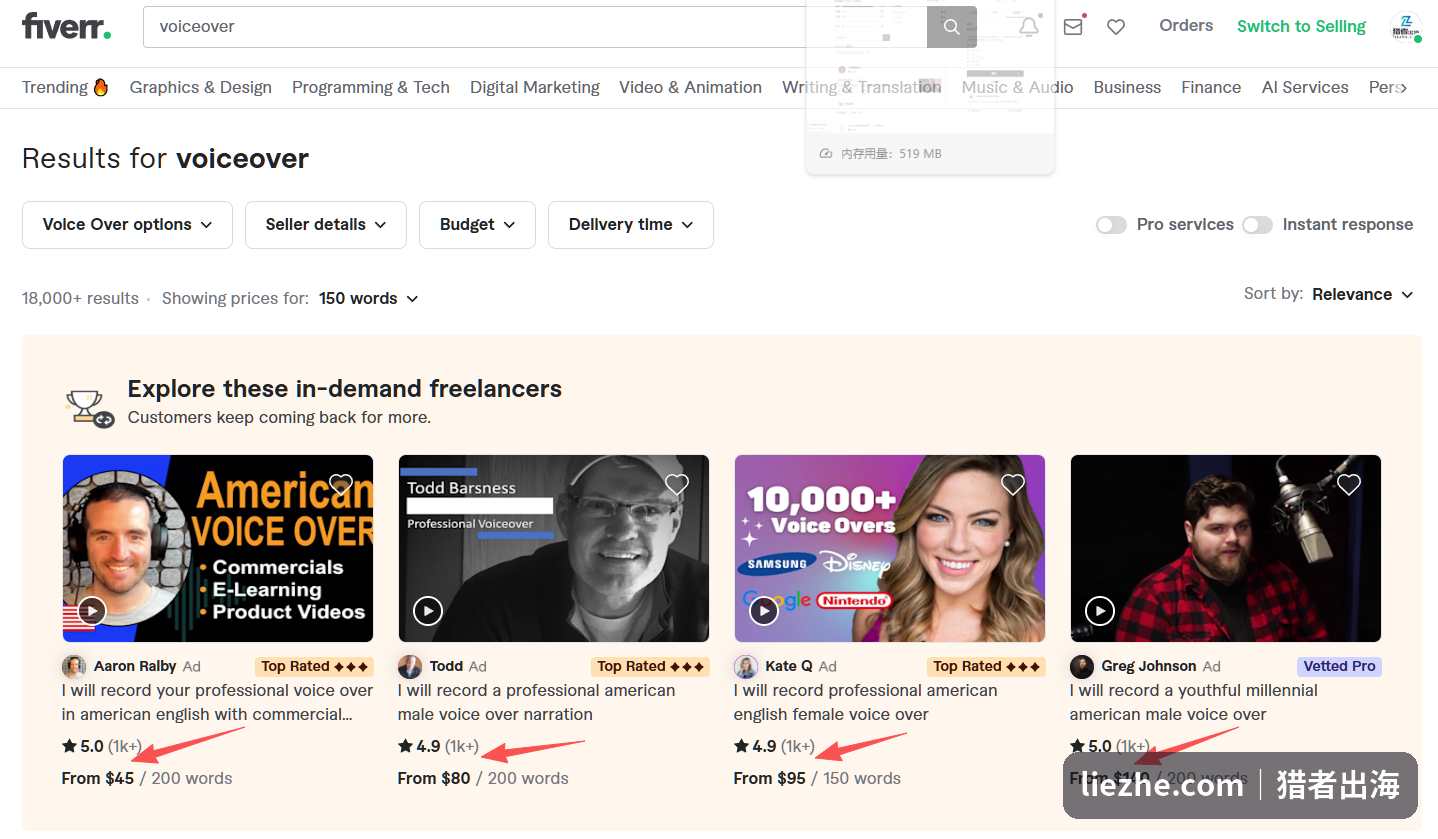Click the voiceover search input field
Screen dimensions: 1438x839
pos(535,27)
